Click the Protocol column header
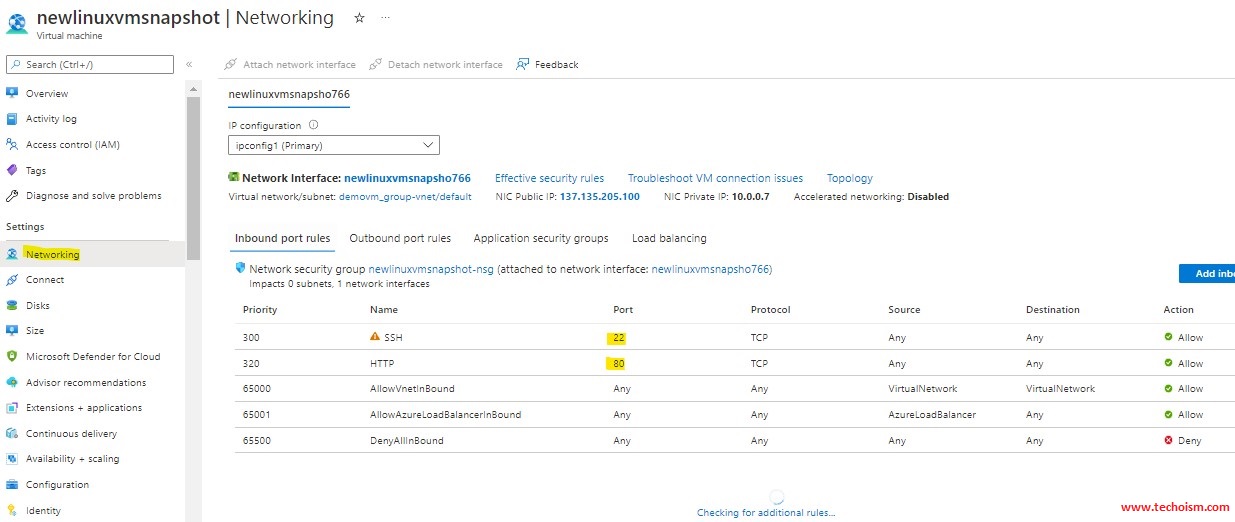Screen dimensions: 1235x522 tap(771, 310)
